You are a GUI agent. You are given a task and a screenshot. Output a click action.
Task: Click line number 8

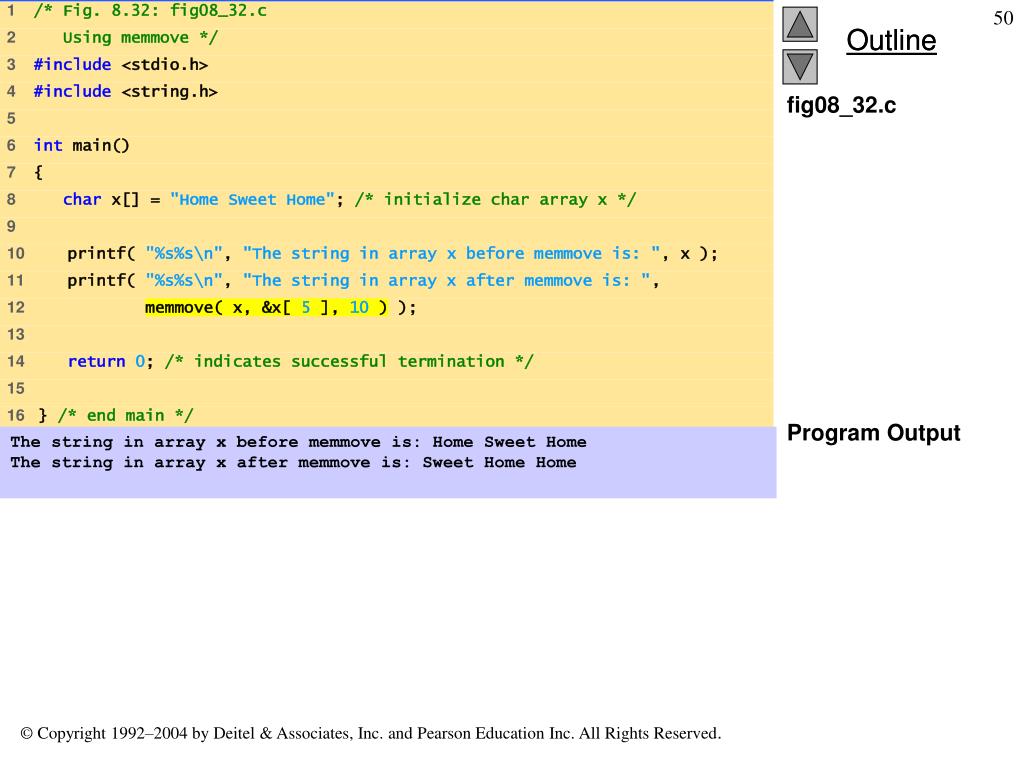click(x=11, y=199)
